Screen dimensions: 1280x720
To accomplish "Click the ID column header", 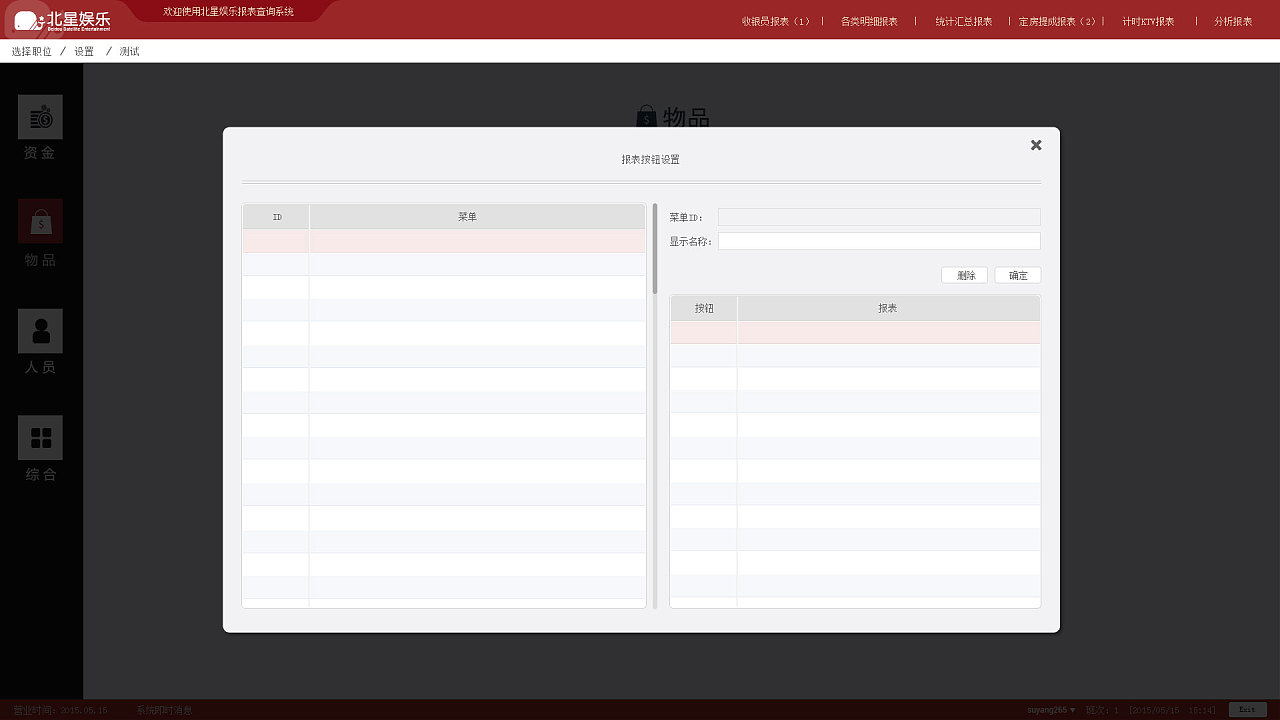I will coord(276,217).
